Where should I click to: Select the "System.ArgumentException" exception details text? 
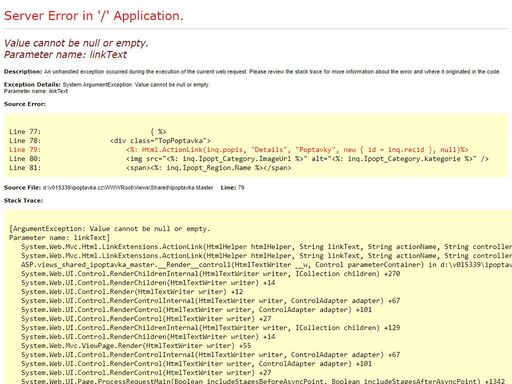click(136, 85)
